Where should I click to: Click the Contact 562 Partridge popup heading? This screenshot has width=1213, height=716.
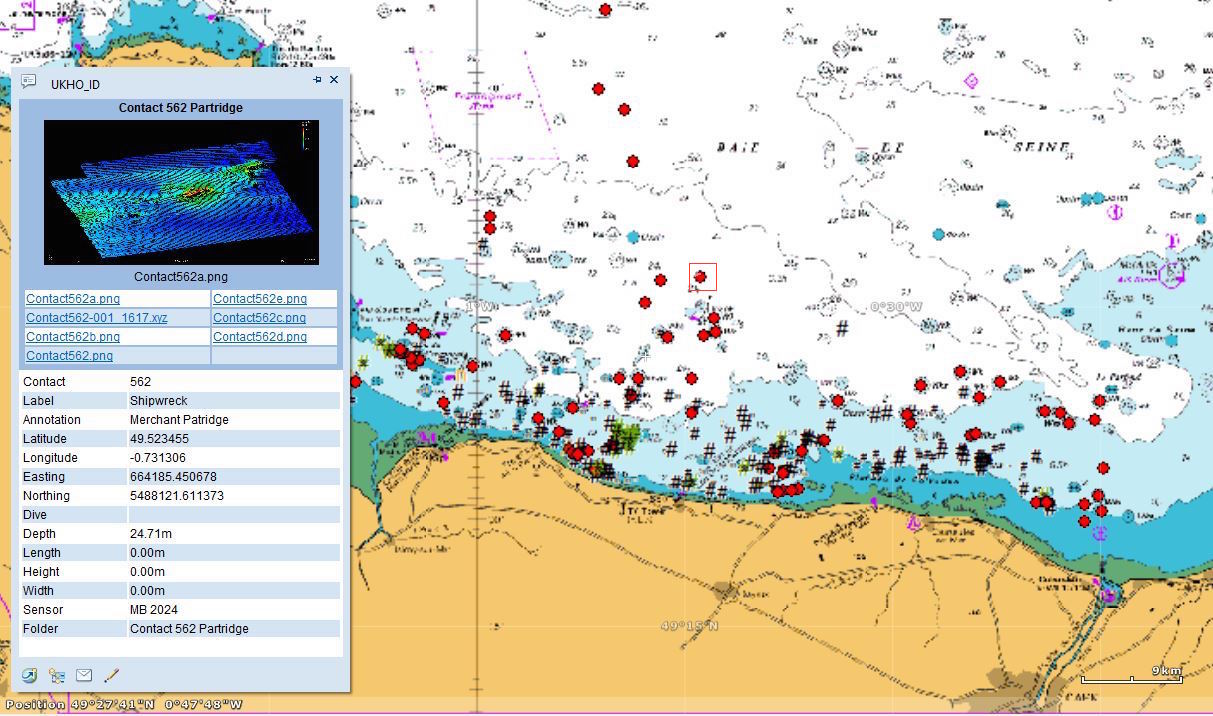(x=181, y=108)
